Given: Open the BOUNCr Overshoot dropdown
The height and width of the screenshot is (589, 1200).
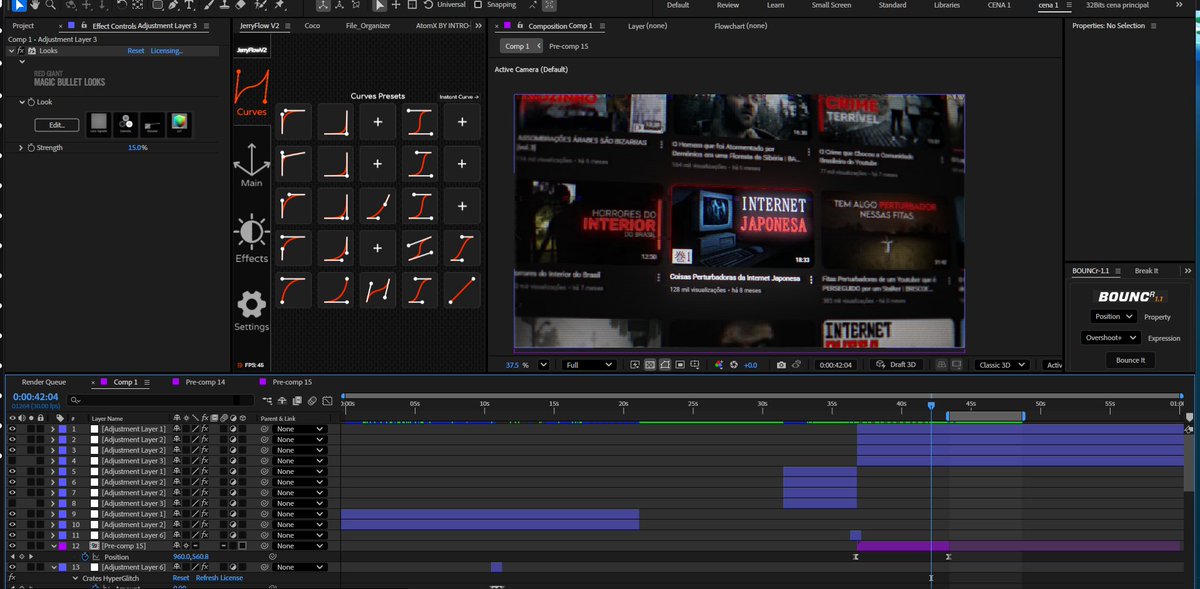Looking at the screenshot, I should [1110, 338].
